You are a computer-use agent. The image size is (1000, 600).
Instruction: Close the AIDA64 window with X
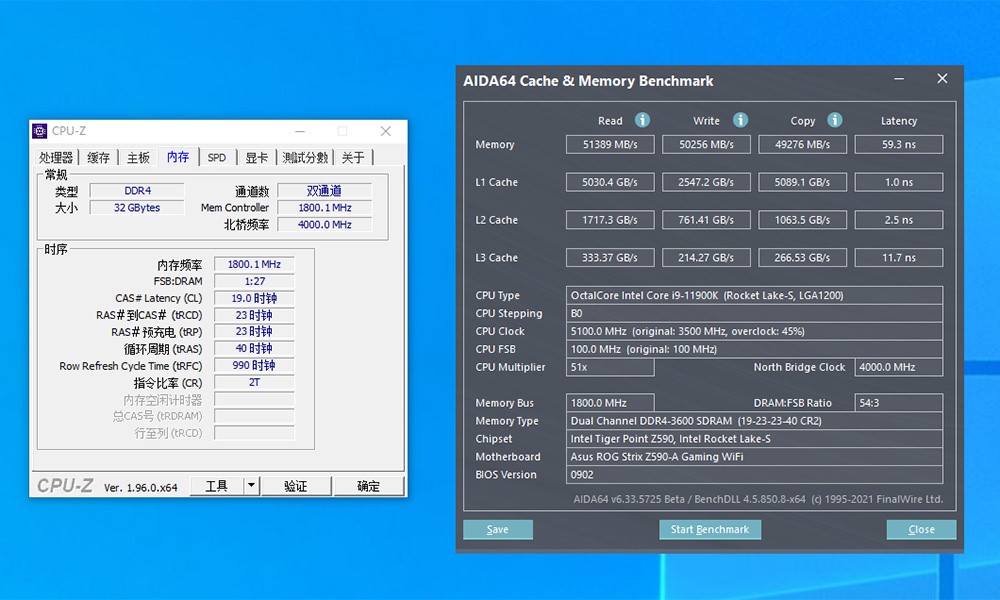tap(942, 78)
